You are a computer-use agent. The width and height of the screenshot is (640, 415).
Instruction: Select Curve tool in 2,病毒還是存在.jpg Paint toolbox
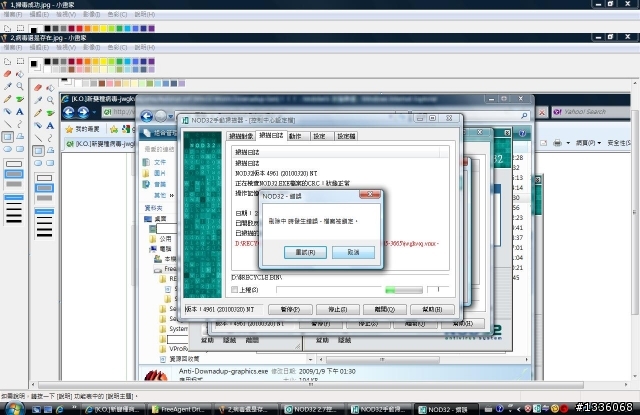point(20,124)
